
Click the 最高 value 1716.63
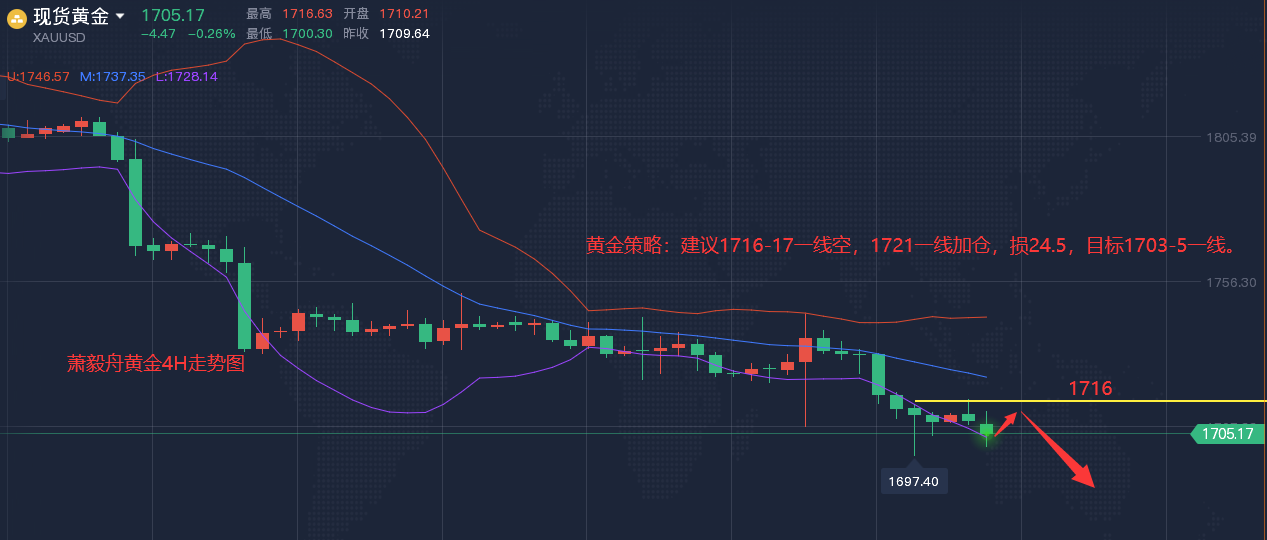click(307, 13)
